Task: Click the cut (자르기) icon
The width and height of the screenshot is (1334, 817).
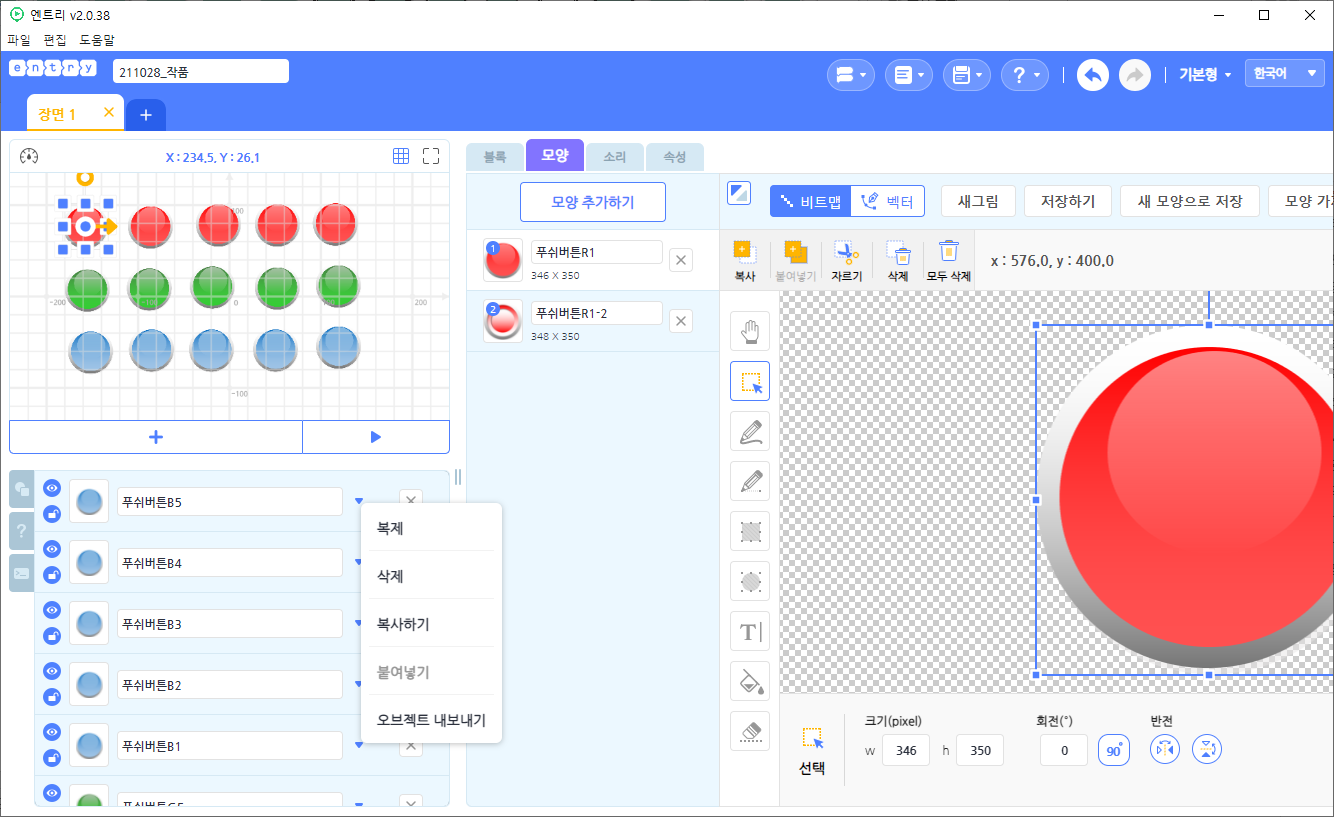Action: point(846,260)
